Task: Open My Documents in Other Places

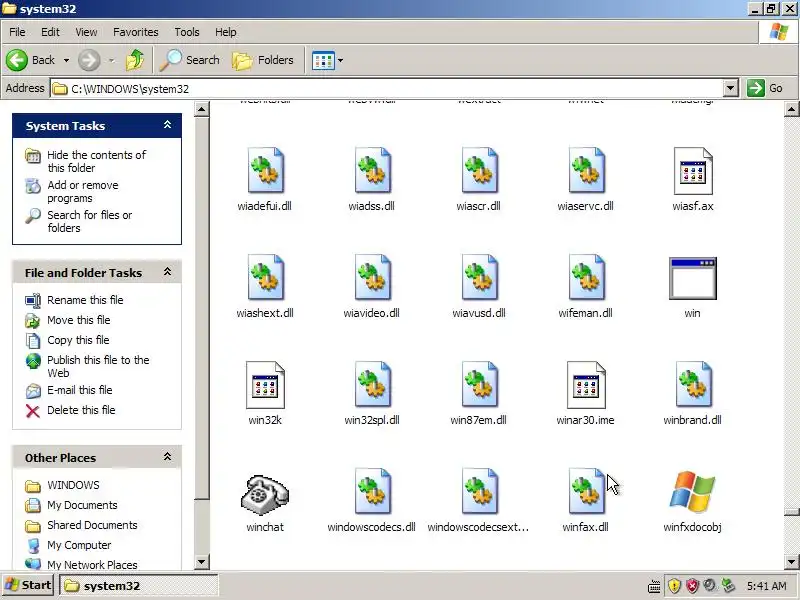Action: [82, 505]
